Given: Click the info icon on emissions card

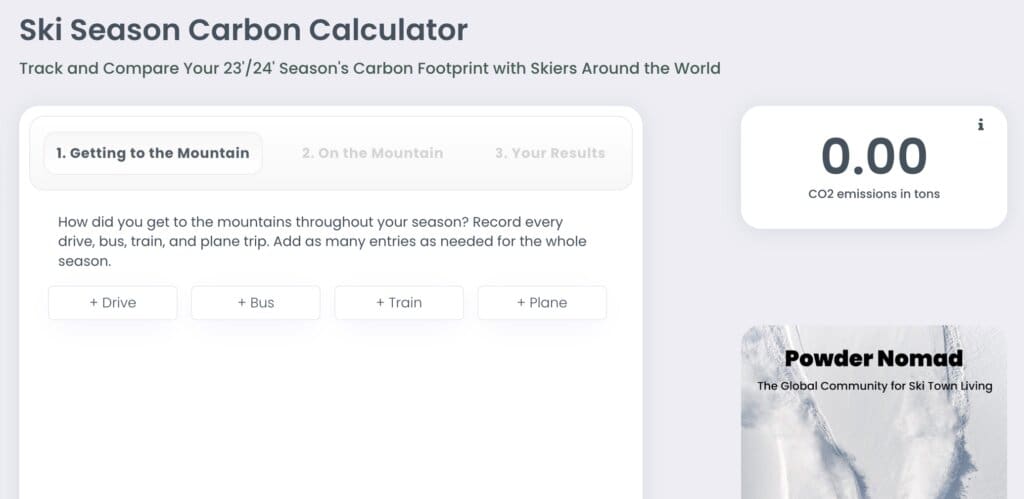Looking at the screenshot, I should [981, 124].
